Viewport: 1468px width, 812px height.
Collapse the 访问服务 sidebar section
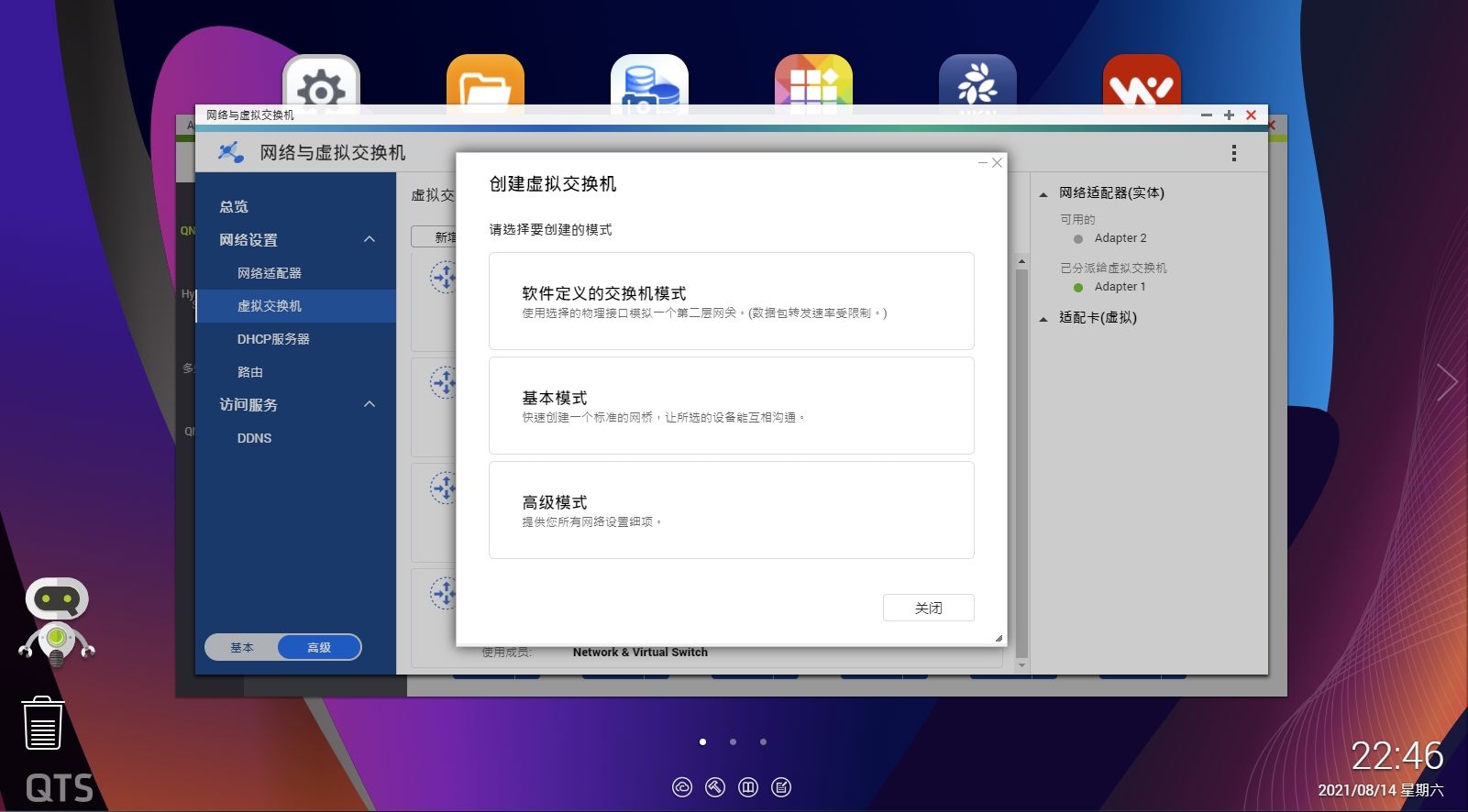pyautogui.click(x=370, y=404)
